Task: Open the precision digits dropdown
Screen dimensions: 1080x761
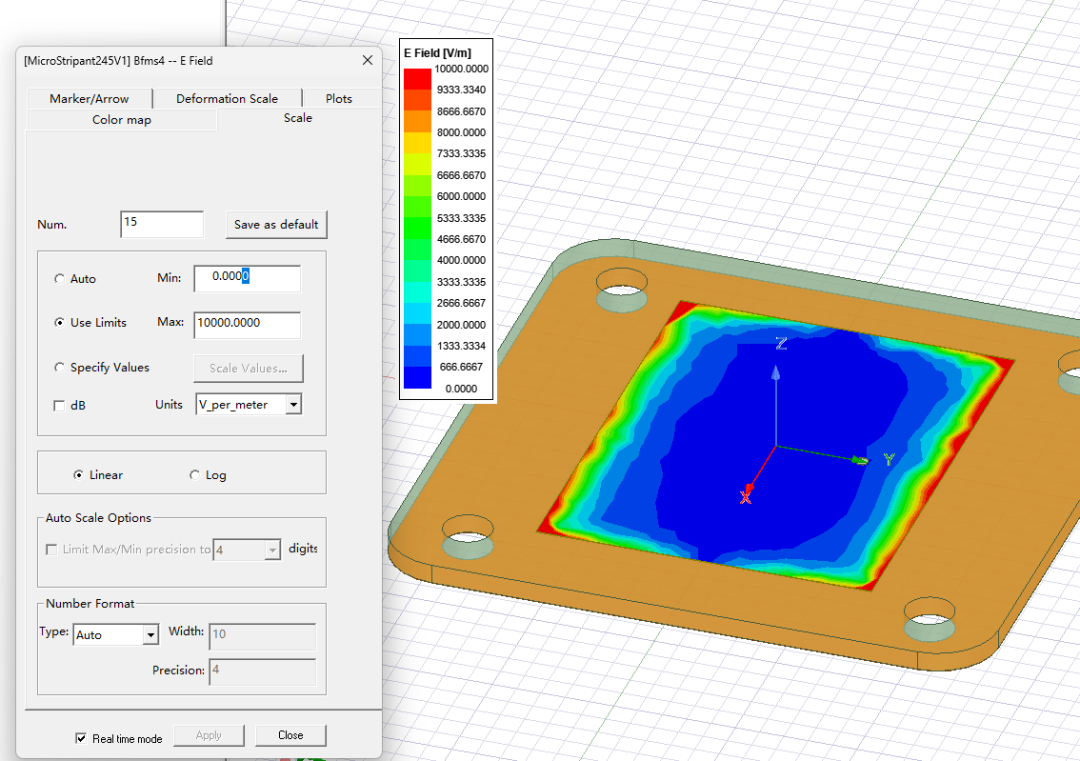Action: click(272, 549)
